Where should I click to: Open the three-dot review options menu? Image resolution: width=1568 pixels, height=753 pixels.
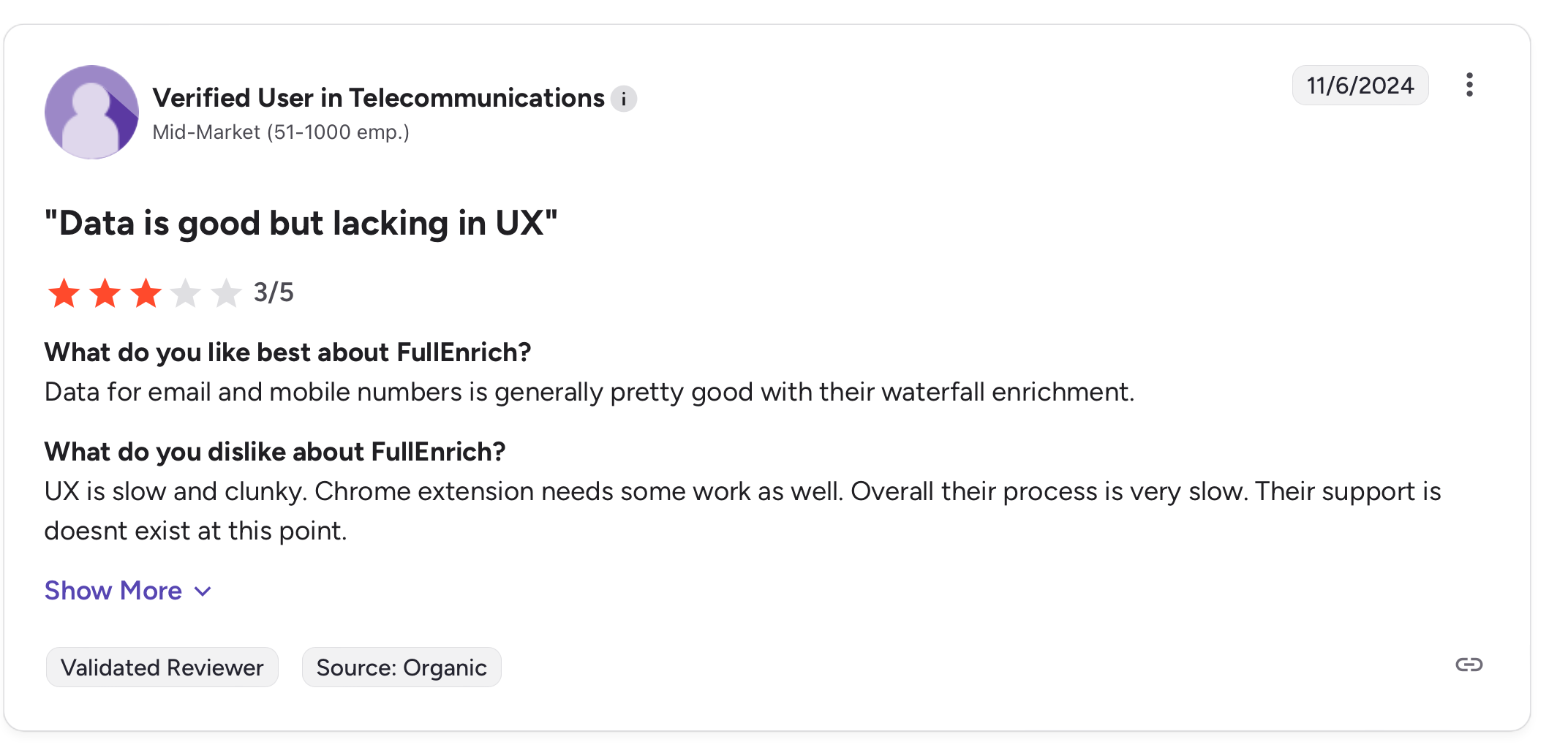(1469, 85)
